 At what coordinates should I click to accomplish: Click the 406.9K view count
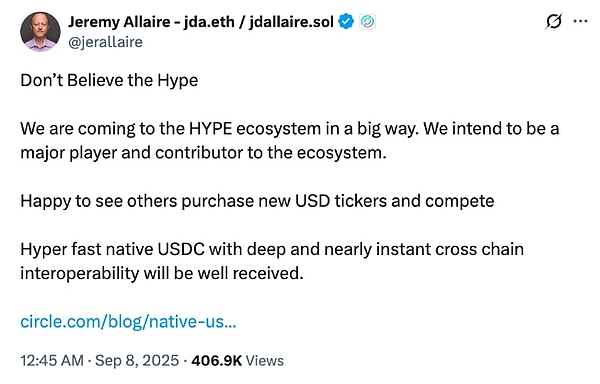pyautogui.click(x=217, y=361)
